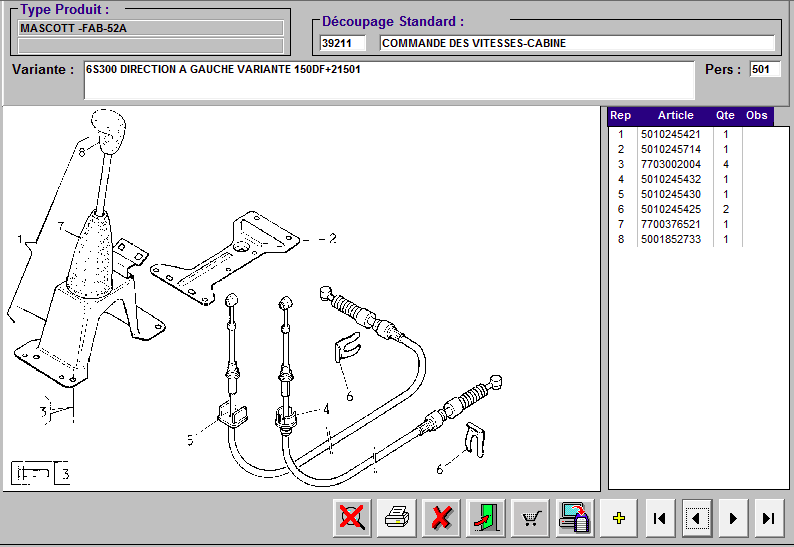The image size is (794, 547).
Task: Click the green door exit icon
Action: tap(486, 518)
